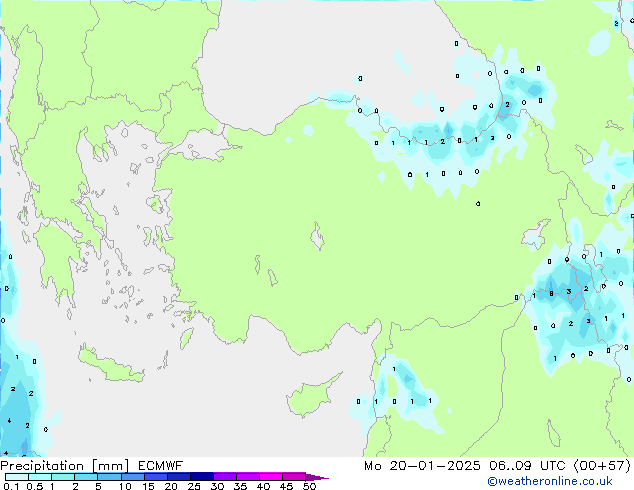634x490 pixels.
Task: Click the 40 legend scale label
Action: coord(264,486)
